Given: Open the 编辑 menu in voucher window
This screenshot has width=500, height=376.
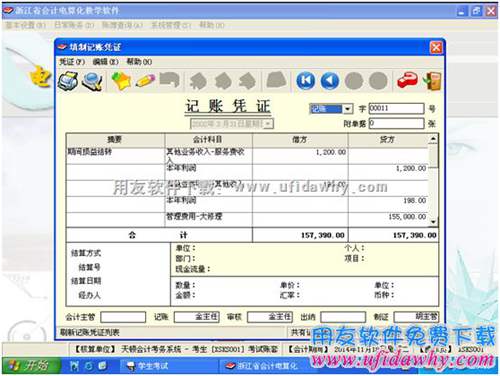Looking at the screenshot, I should [x=106, y=62].
